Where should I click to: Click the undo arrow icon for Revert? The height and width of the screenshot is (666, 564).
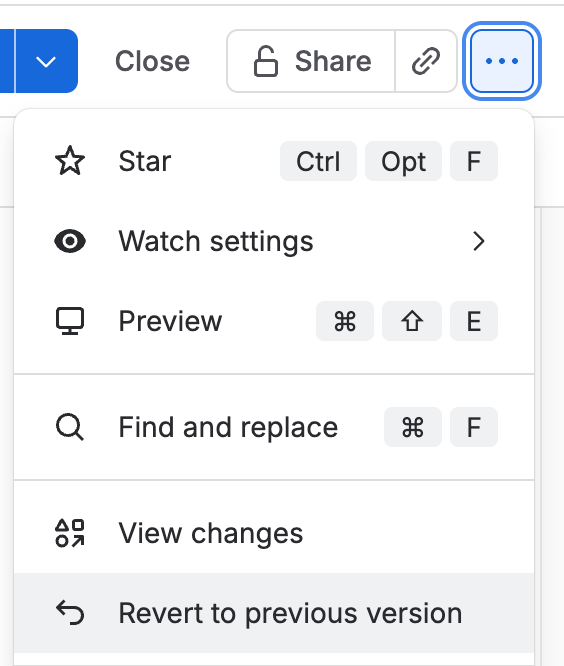pos(70,613)
